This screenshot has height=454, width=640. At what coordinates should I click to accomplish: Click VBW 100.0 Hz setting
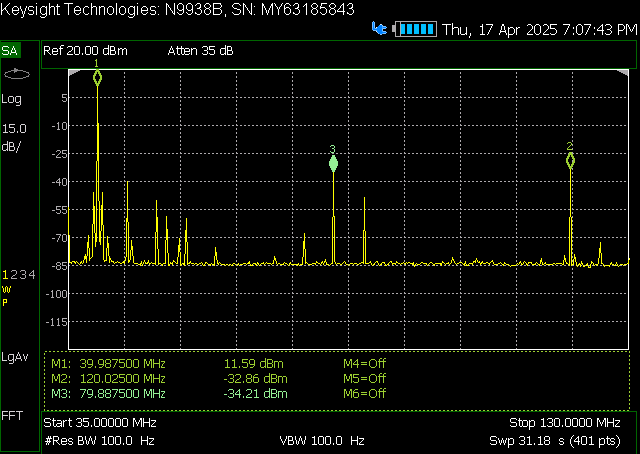tap(322, 441)
